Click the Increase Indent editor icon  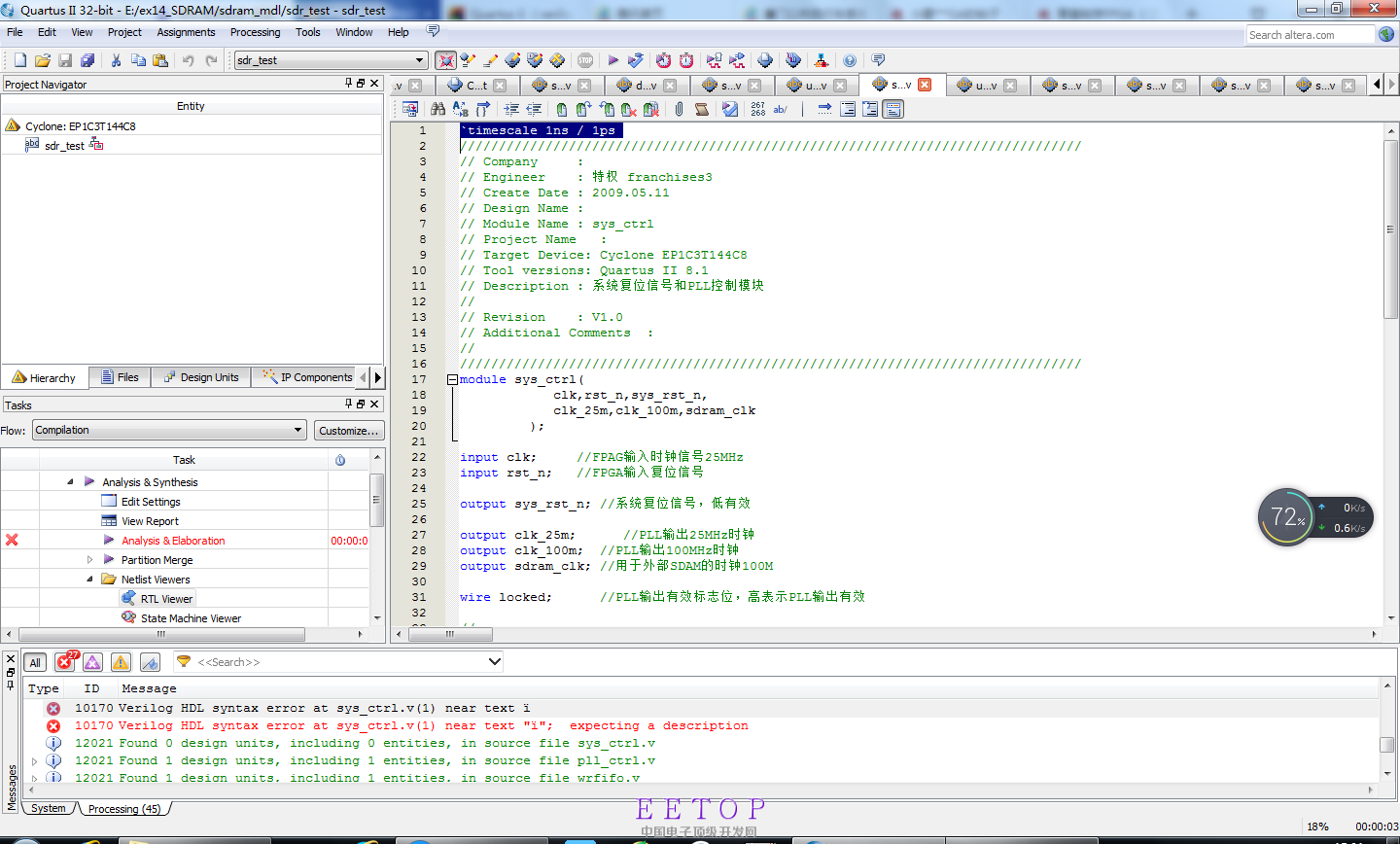pos(511,110)
